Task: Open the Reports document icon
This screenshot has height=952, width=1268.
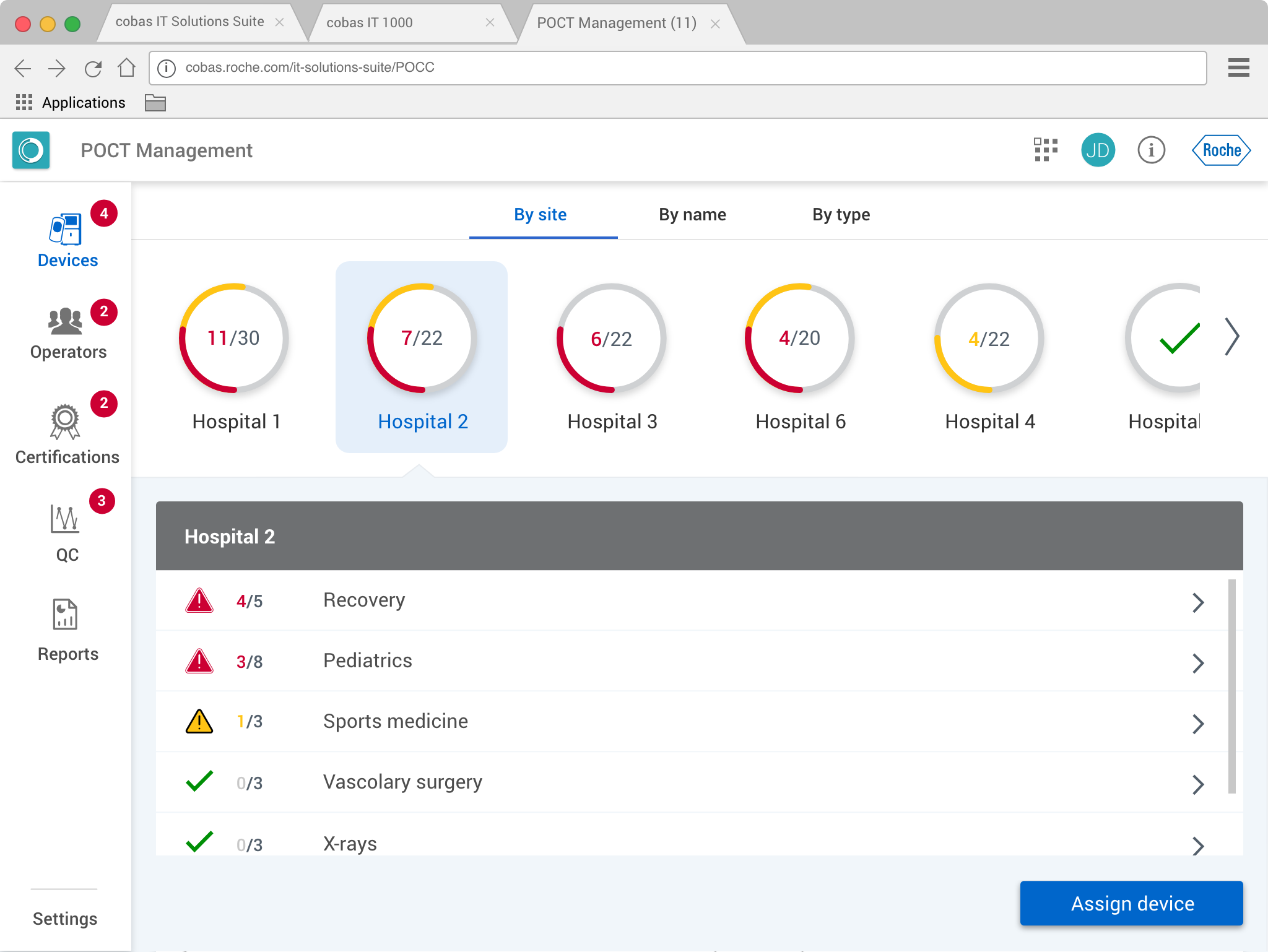Action: pyautogui.click(x=65, y=615)
